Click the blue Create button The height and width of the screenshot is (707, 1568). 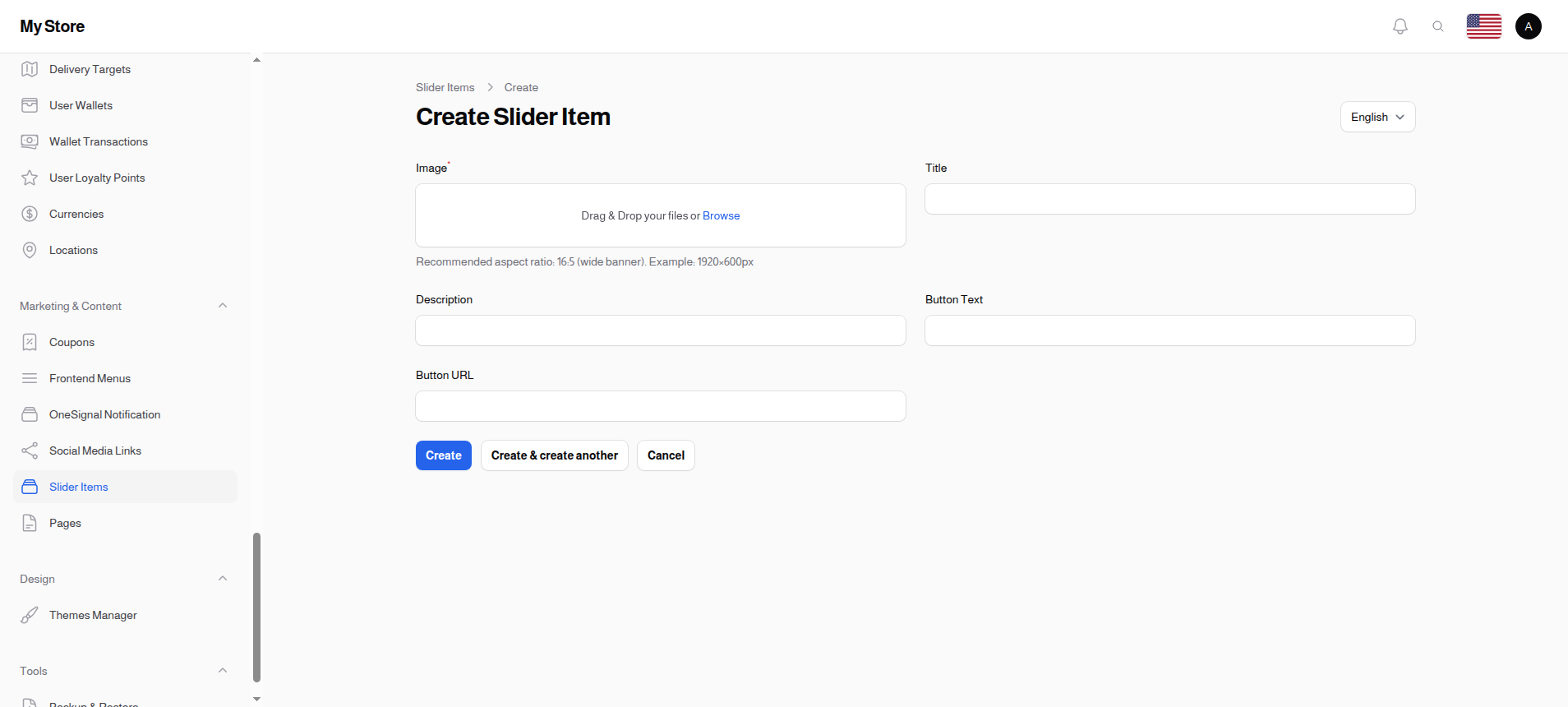coord(444,455)
